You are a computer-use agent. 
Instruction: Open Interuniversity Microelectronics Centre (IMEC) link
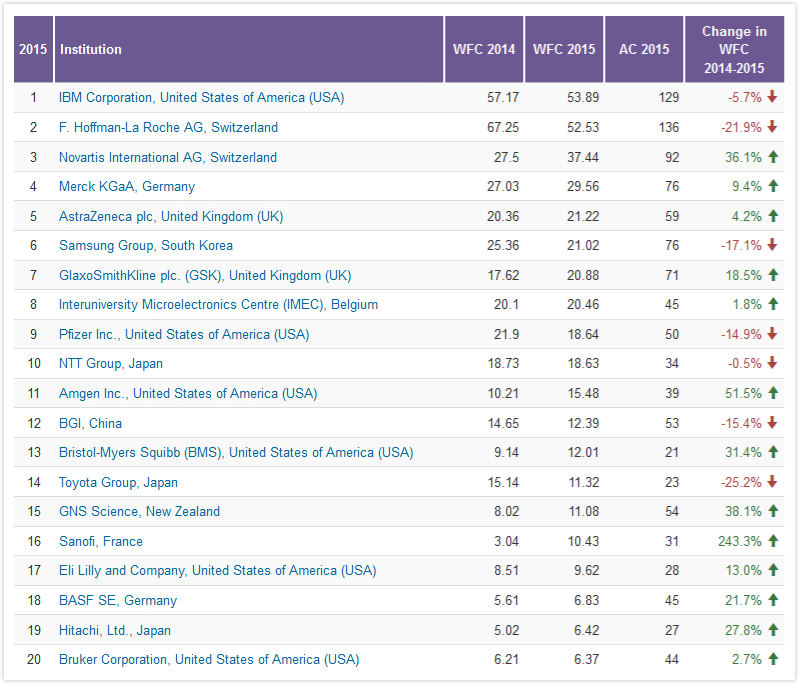point(218,304)
